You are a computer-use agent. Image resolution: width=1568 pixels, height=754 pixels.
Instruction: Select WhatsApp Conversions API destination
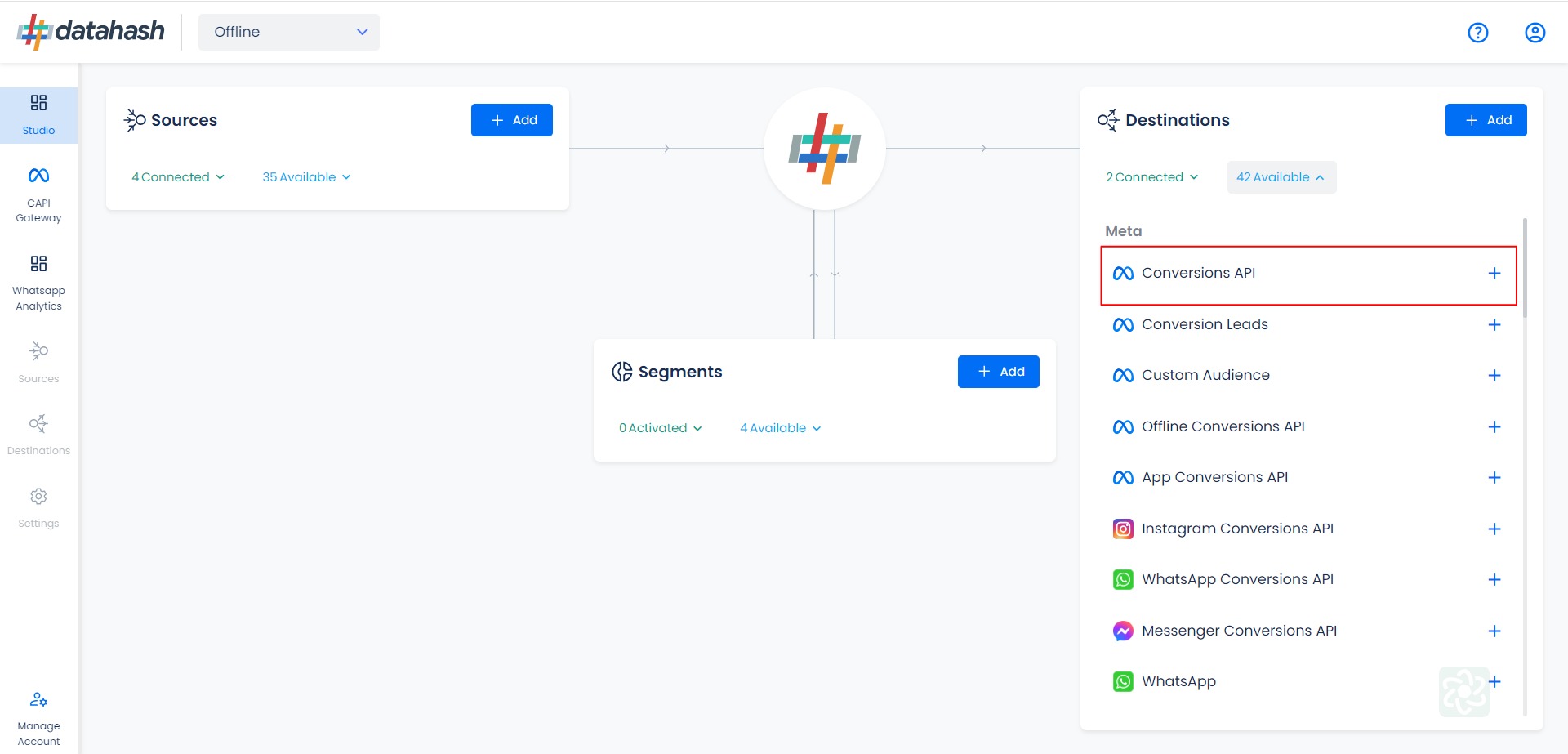click(x=1308, y=580)
